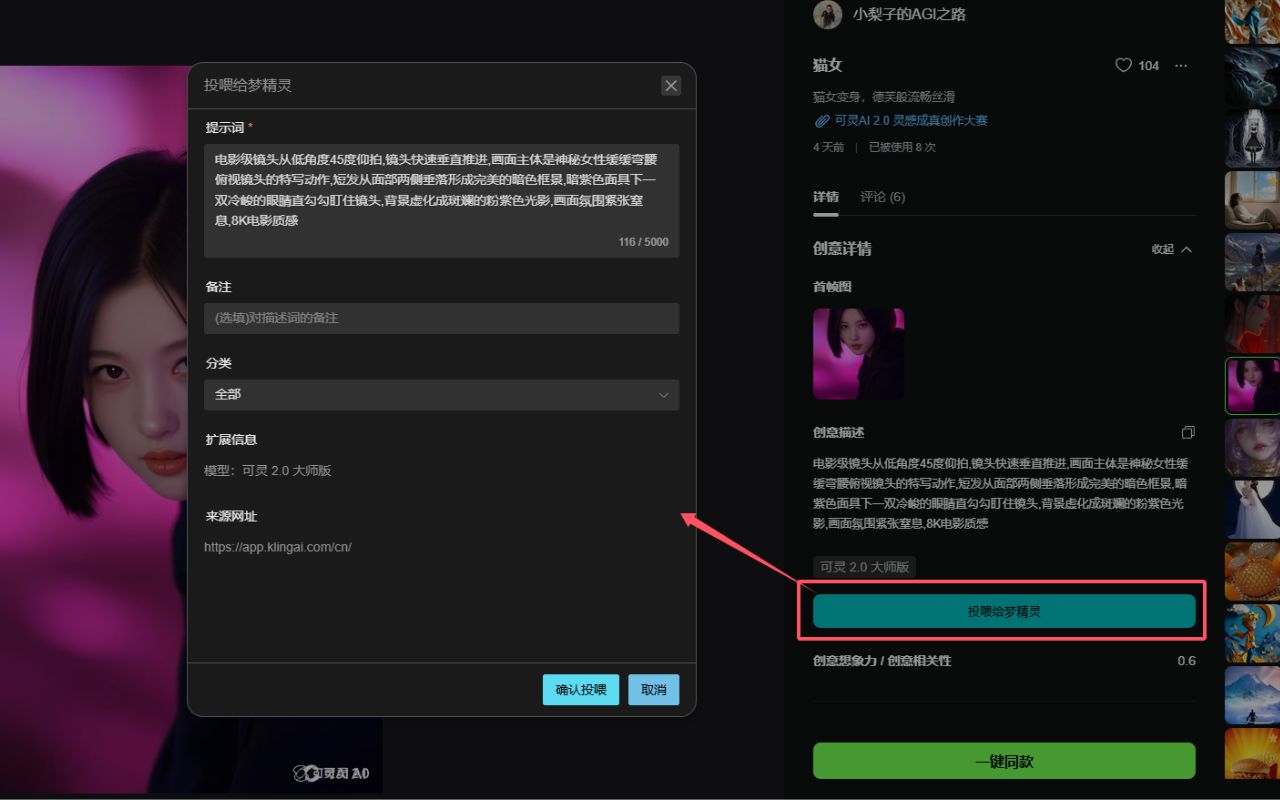Click the 创意想象力 / 创意相关性 label

point(882,661)
